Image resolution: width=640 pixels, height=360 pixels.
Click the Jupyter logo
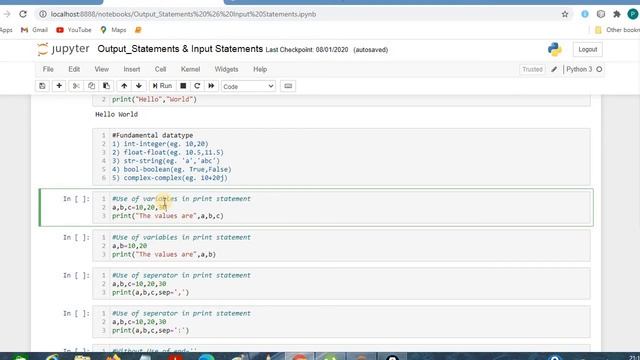pyautogui.click(x=63, y=49)
